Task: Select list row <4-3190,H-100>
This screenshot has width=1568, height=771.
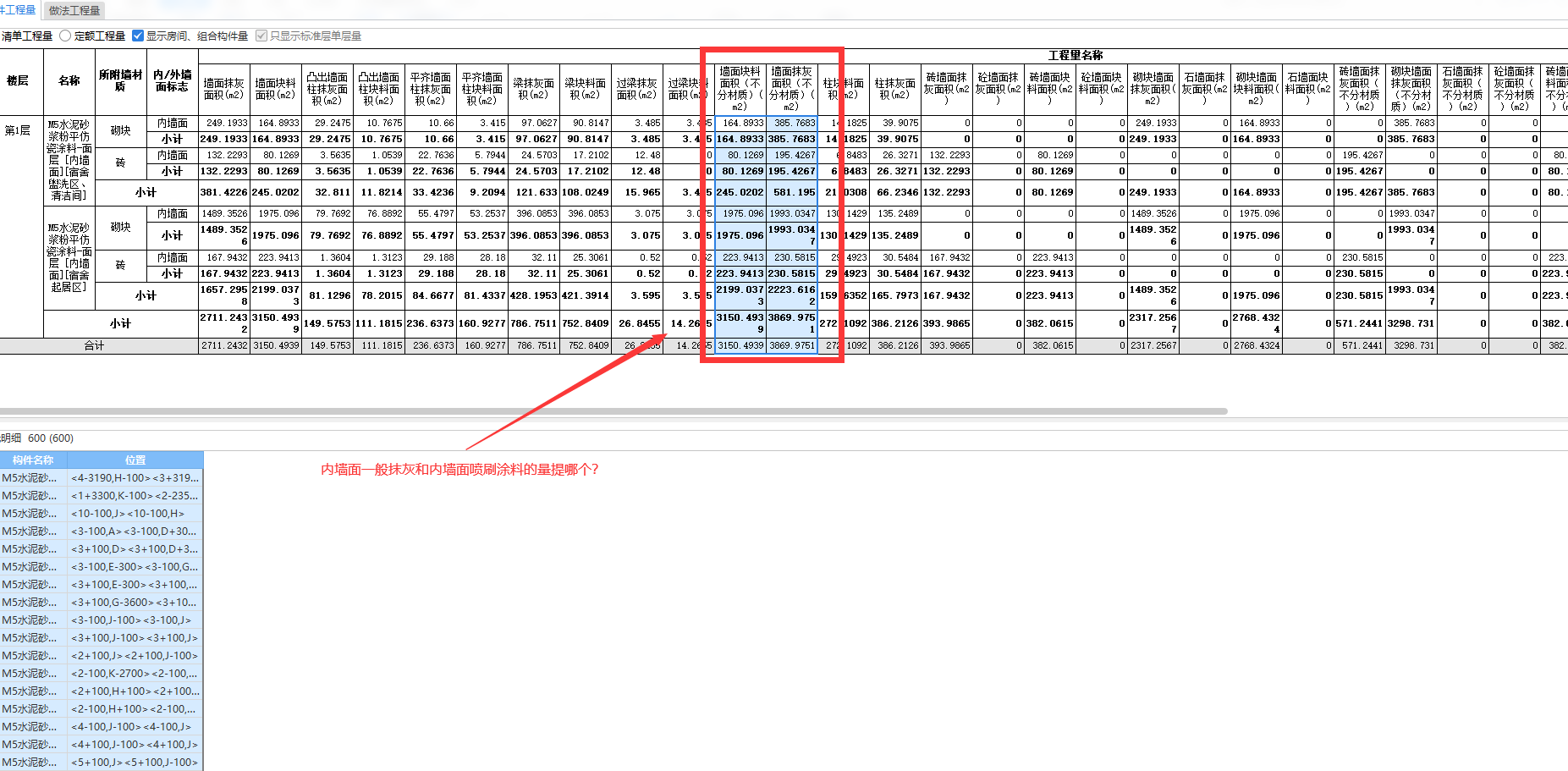Action: click(102, 478)
